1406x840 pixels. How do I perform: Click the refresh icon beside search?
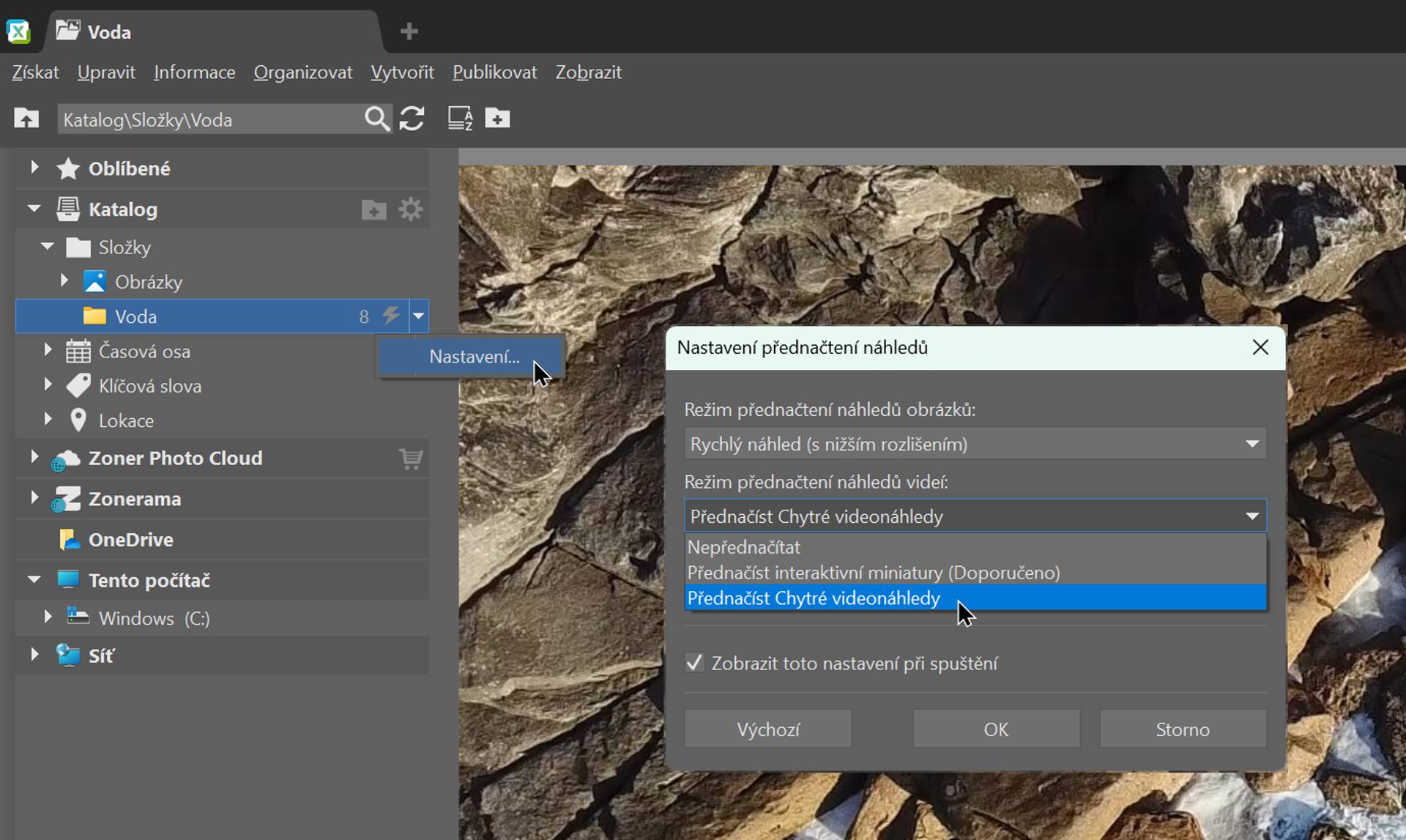pyautogui.click(x=412, y=119)
